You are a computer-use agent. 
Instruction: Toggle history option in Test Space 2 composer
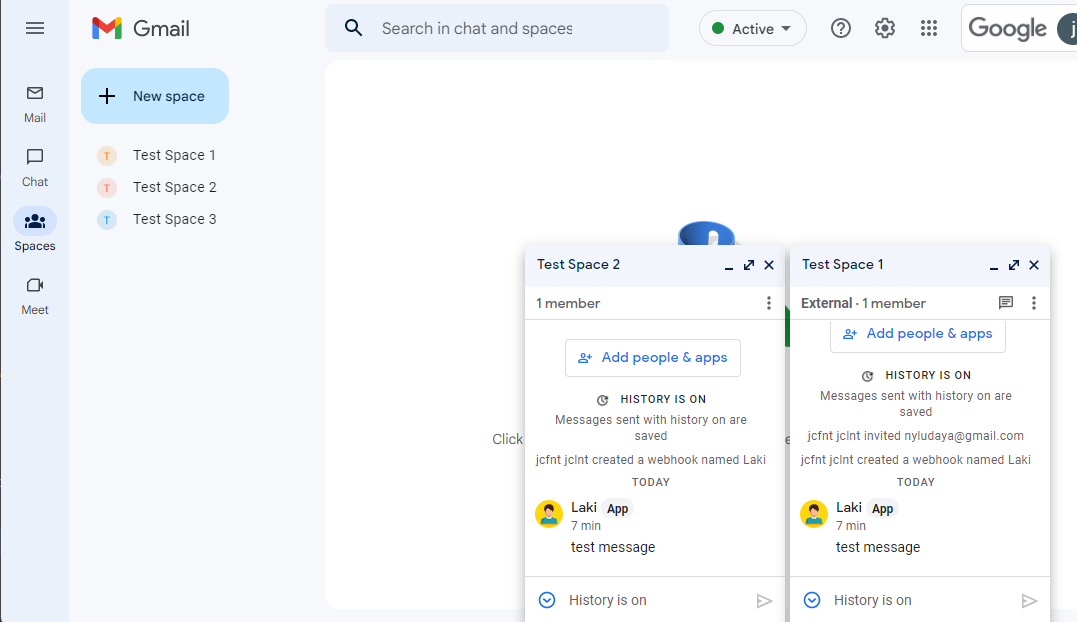click(x=547, y=600)
